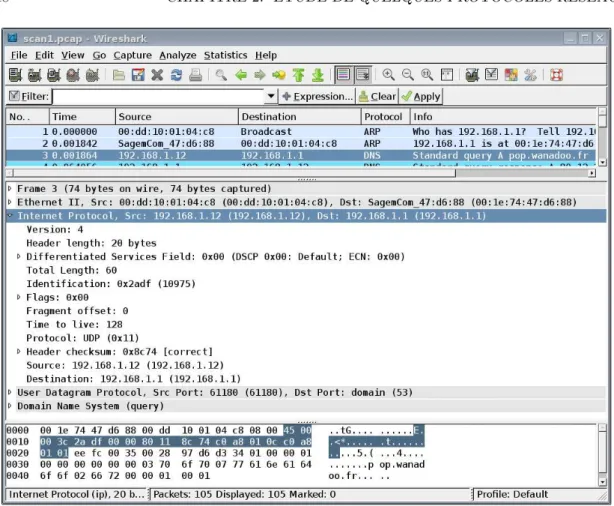This screenshot has height=506, width=614.
Task: Click the hex dump pane scrollbar
Action: [602, 455]
